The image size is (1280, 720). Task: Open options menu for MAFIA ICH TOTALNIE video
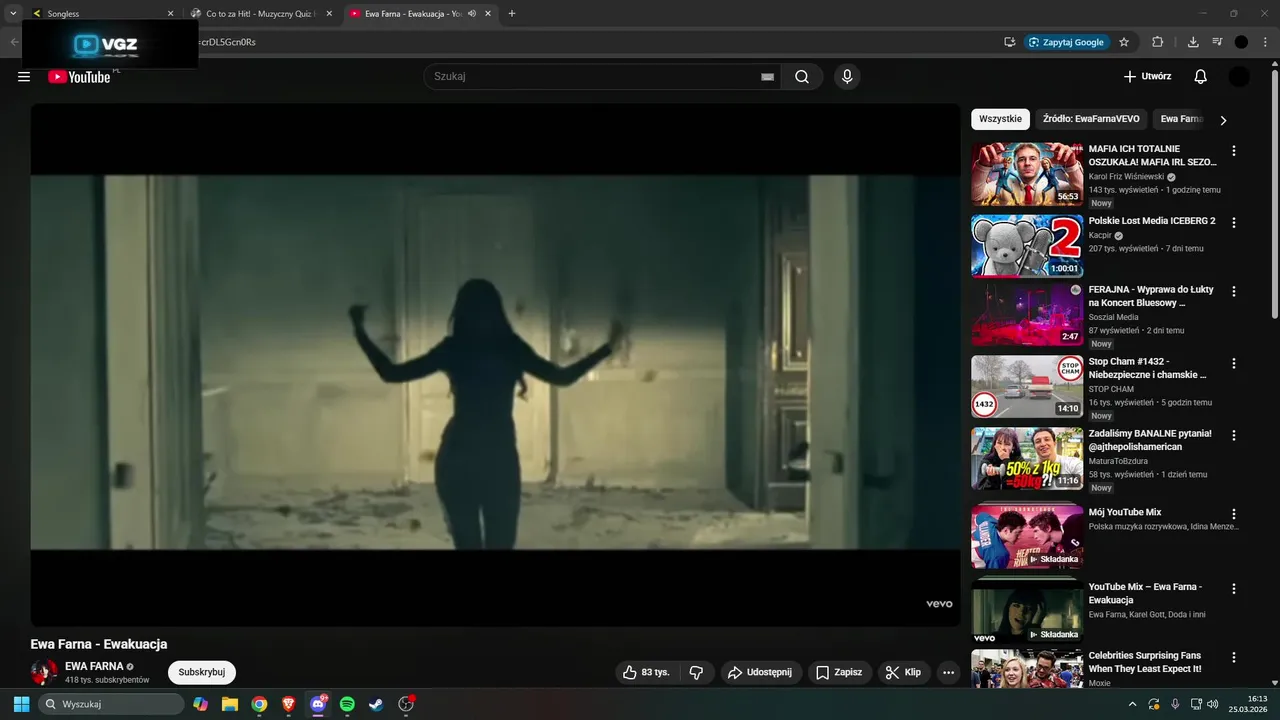pyautogui.click(x=1234, y=151)
